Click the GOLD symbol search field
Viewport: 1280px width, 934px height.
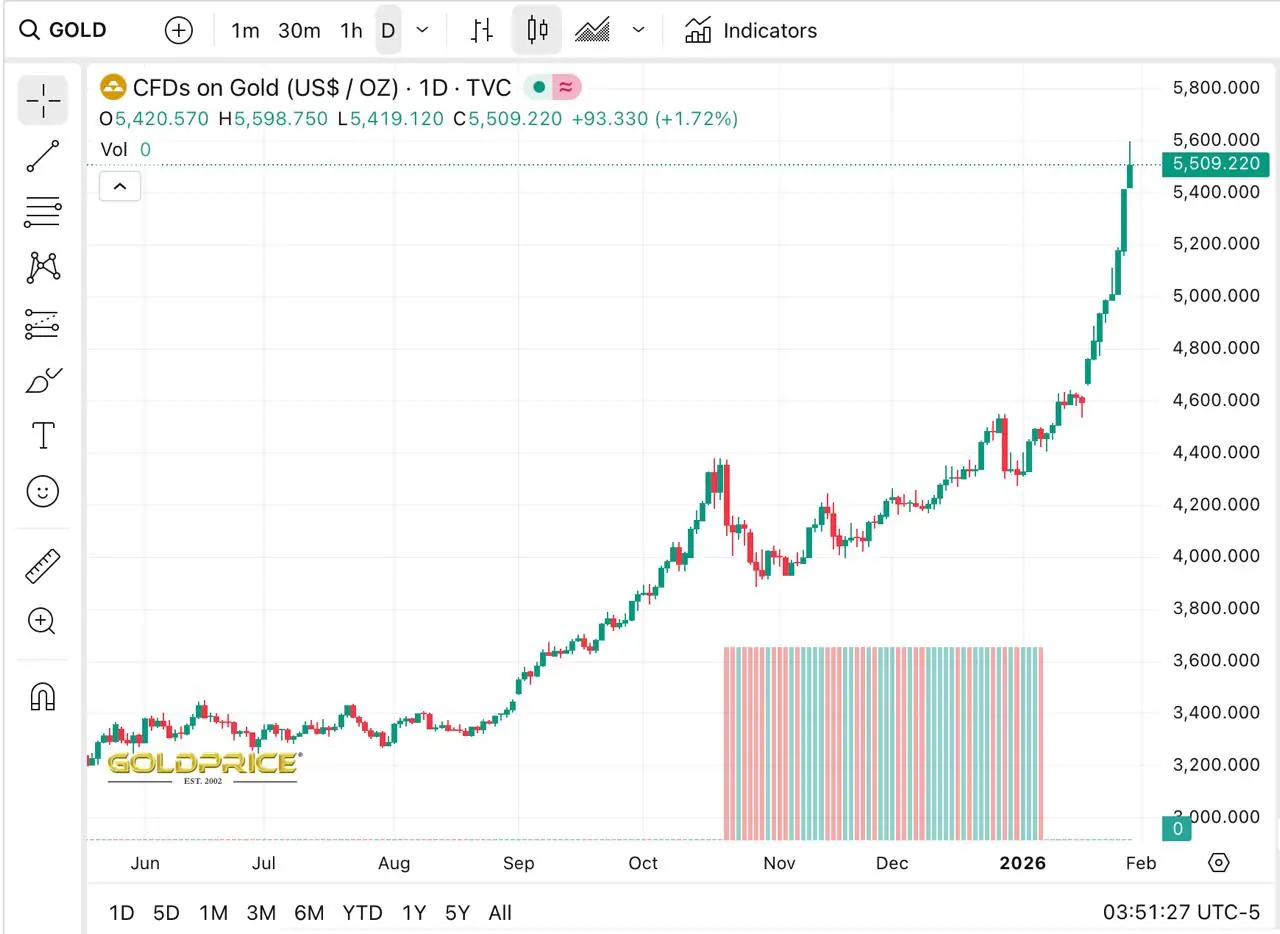click(78, 30)
